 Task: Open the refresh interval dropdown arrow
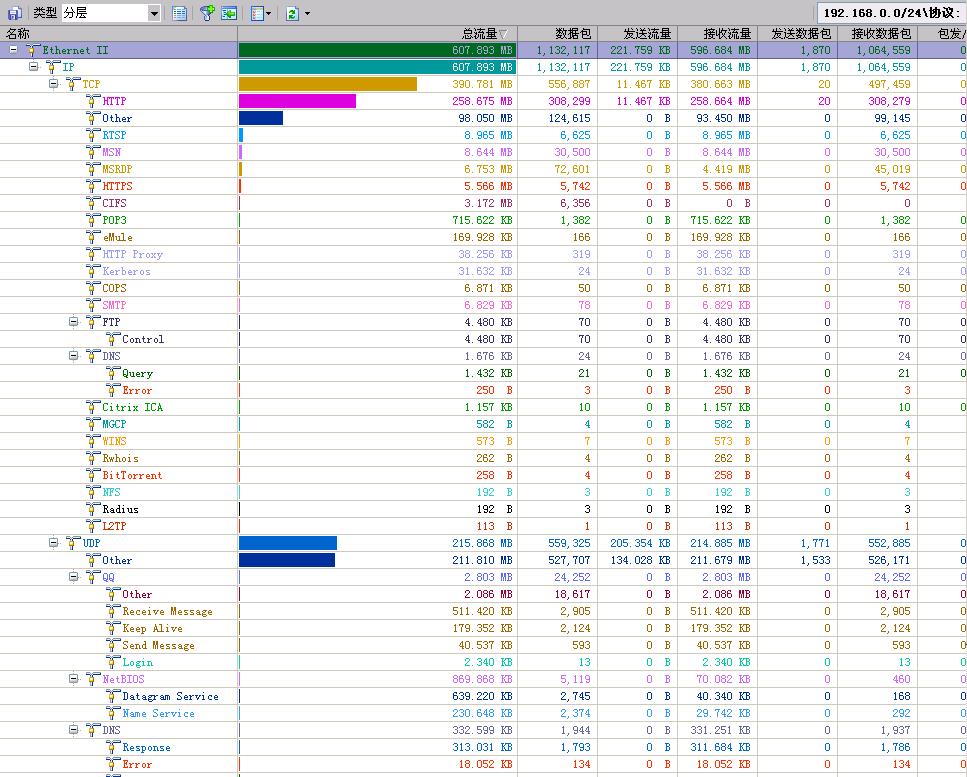pyautogui.click(x=307, y=13)
